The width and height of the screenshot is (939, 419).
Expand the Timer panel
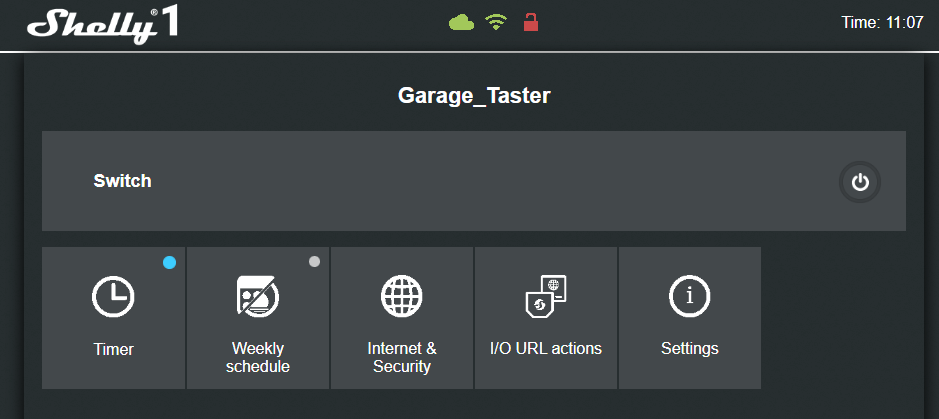(113, 349)
